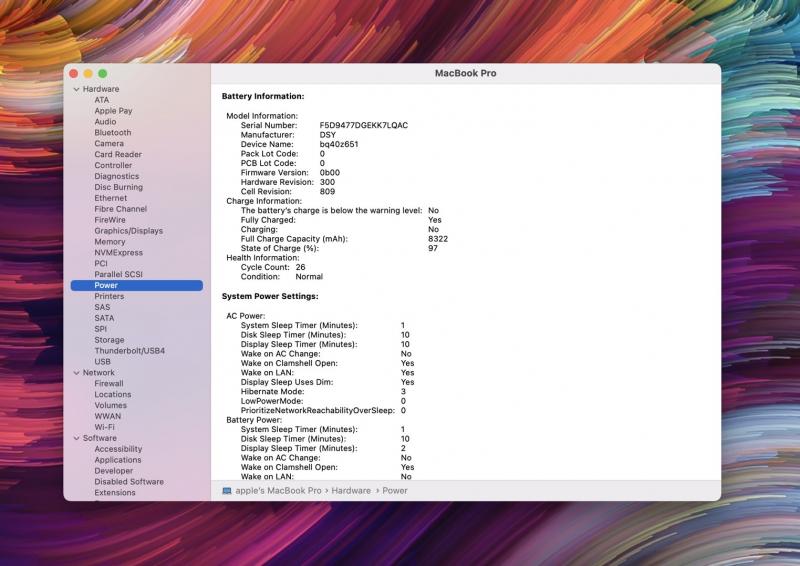Screen dimensions: 800x566
Task: Click the Hardware section label
Action: [x=101, y=89]
